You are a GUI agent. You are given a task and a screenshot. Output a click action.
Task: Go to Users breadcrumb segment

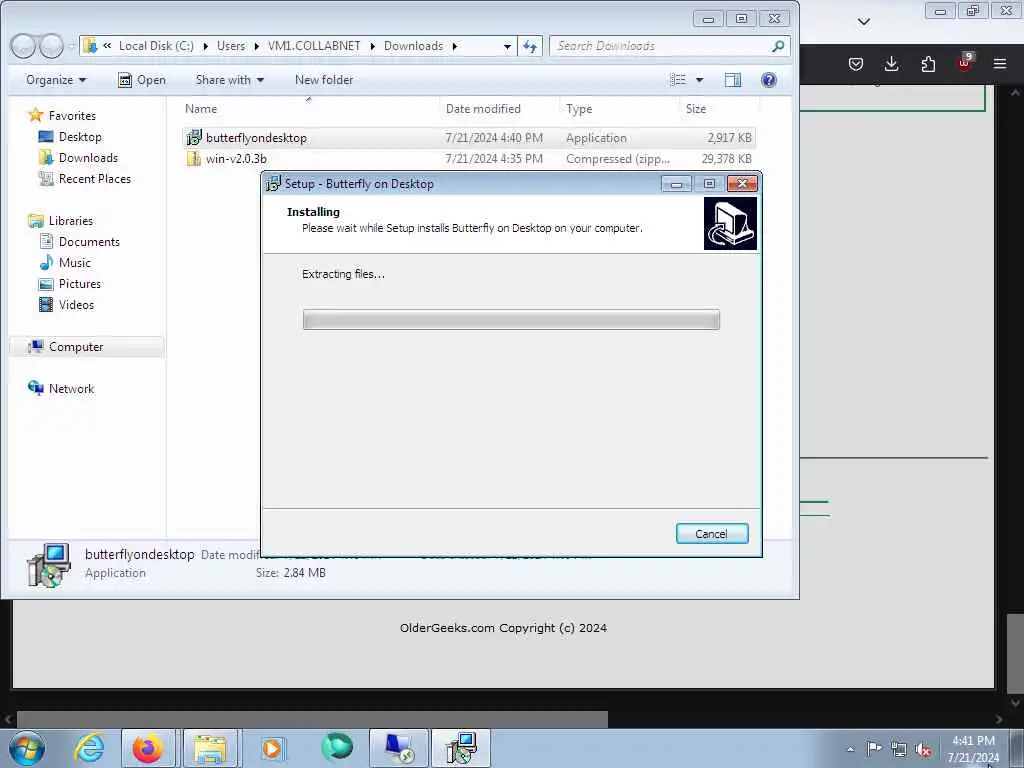[x=231, y=46]
